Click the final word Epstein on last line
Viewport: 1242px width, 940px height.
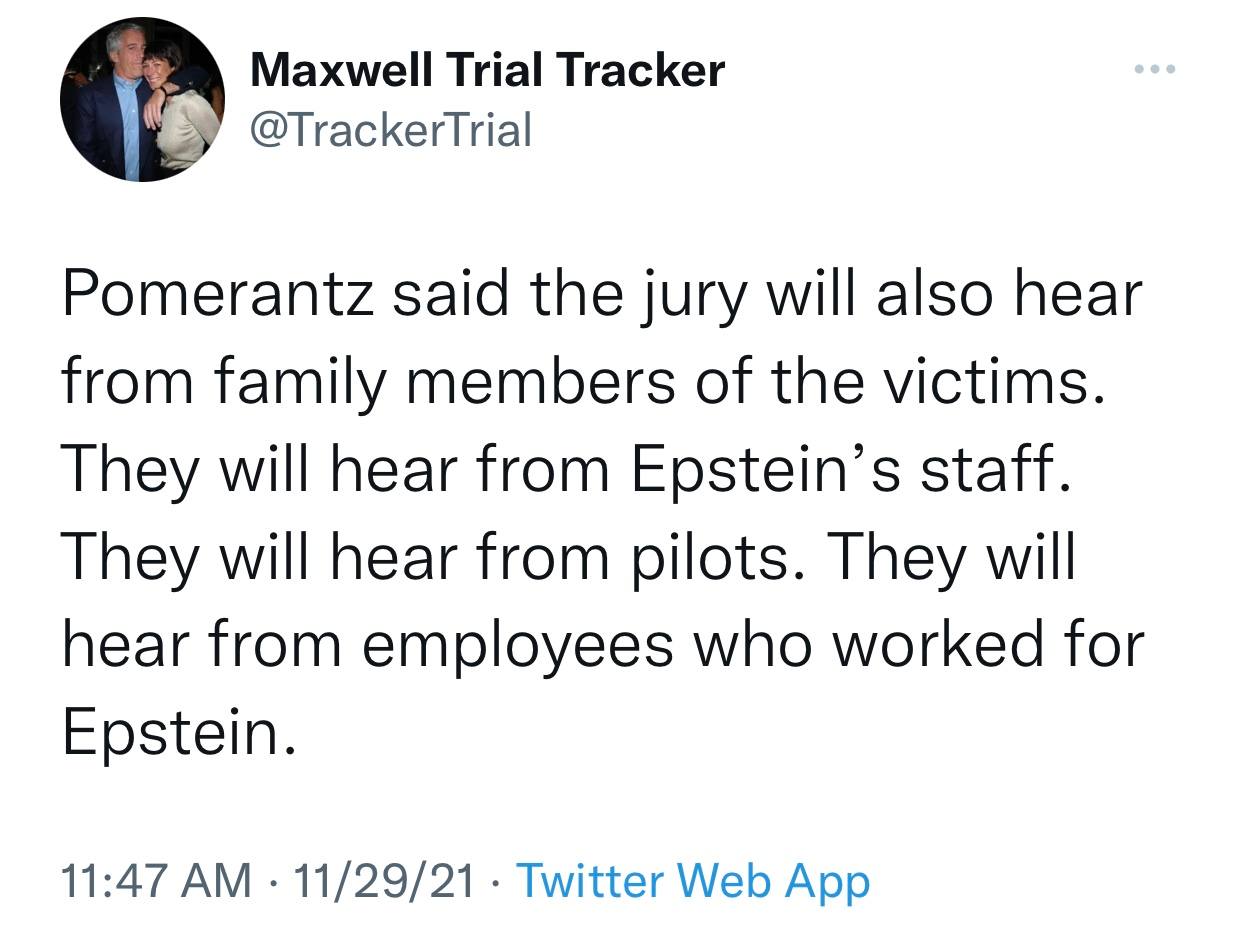coord(178,733)
